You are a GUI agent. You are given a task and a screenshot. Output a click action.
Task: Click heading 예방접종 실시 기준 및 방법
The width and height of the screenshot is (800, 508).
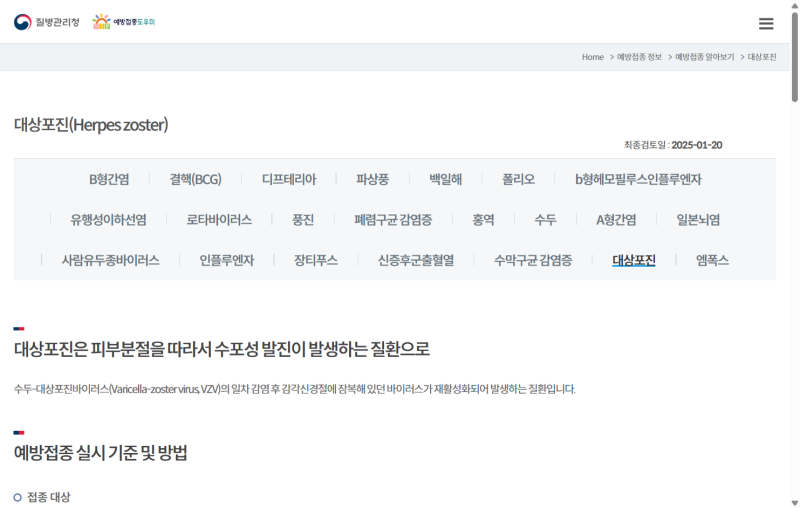tap(101, 453)
